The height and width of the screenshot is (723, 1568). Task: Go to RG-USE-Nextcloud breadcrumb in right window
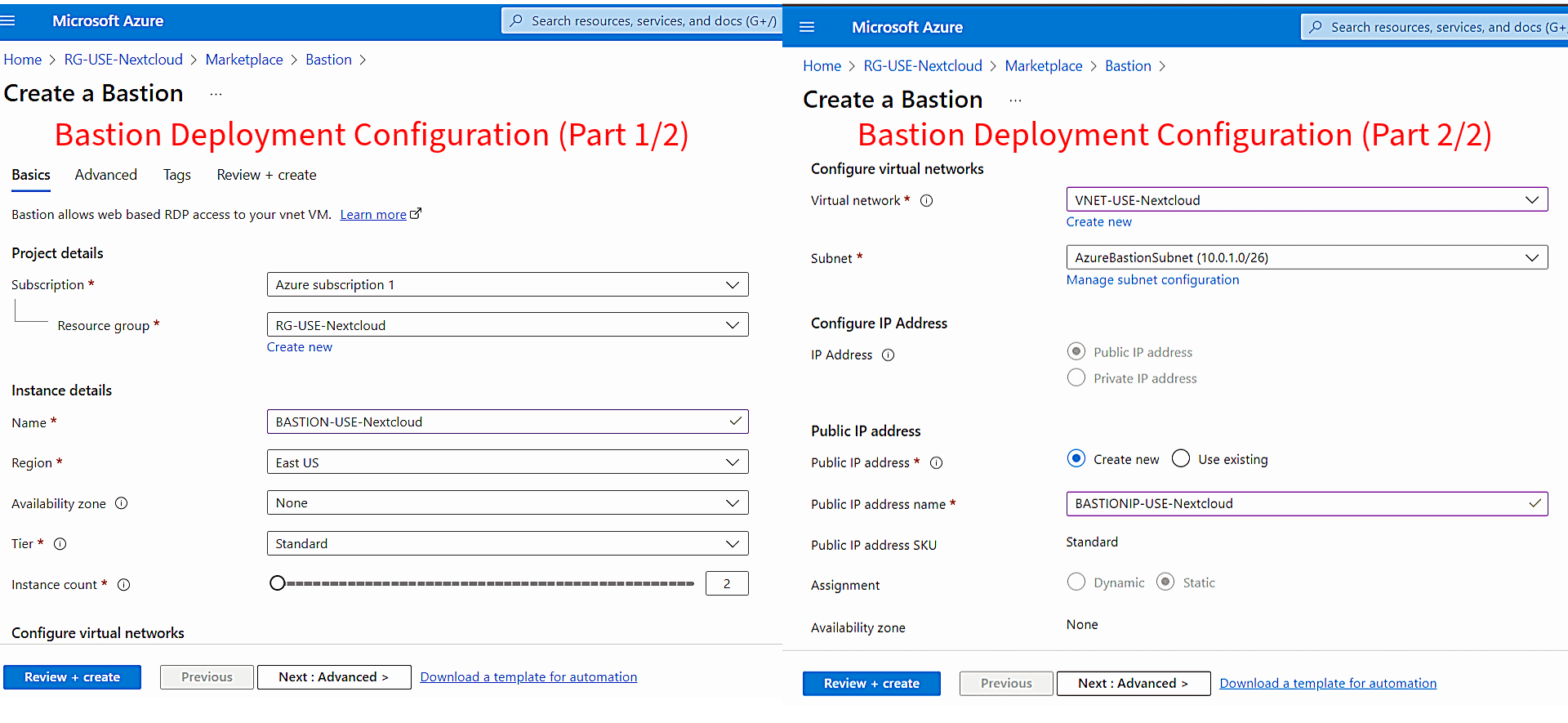[x=923, y=66]
